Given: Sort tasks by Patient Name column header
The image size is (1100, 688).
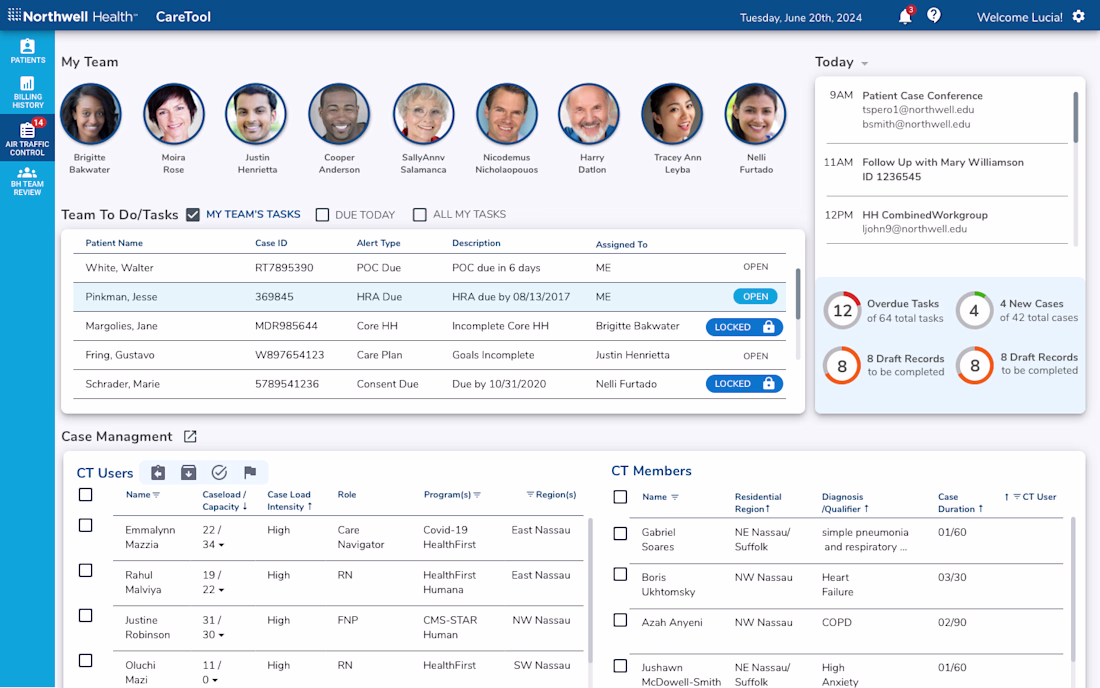Looking at the screenshot, I should point(114,243).
